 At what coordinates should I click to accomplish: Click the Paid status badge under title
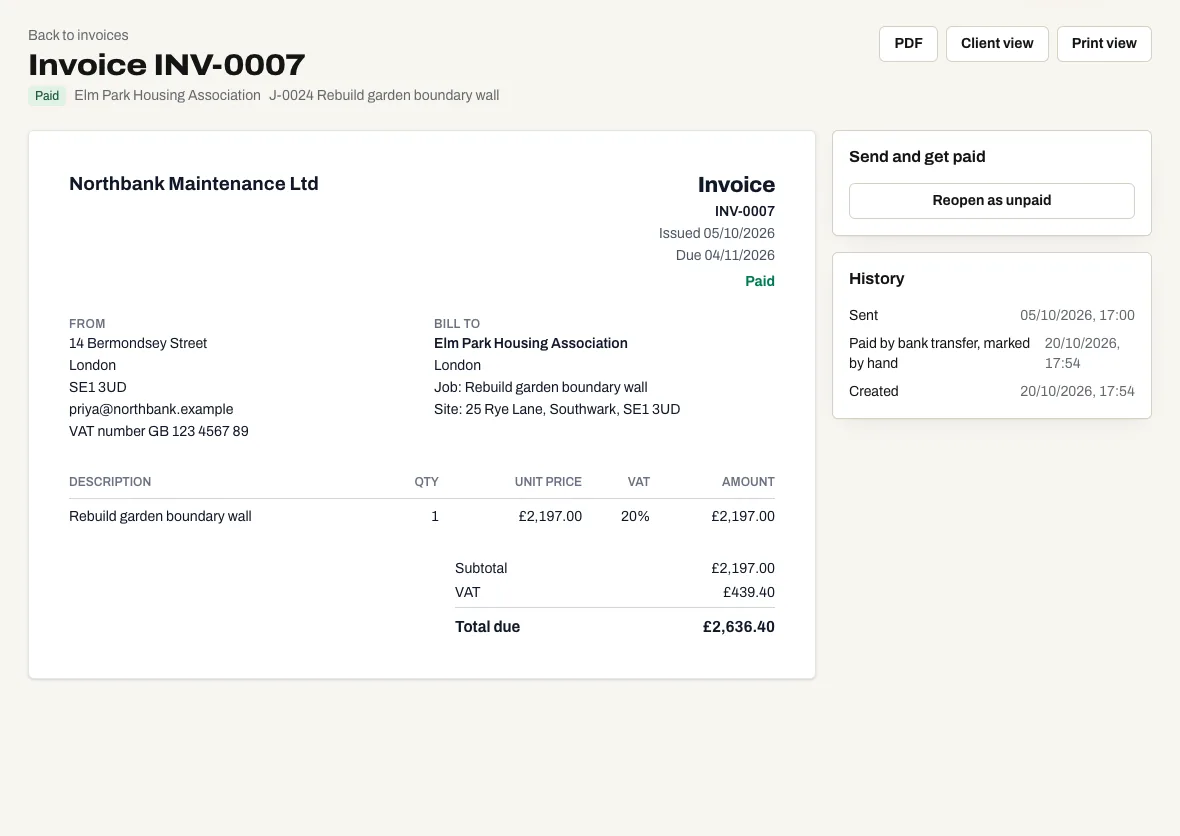click(47, 96)
